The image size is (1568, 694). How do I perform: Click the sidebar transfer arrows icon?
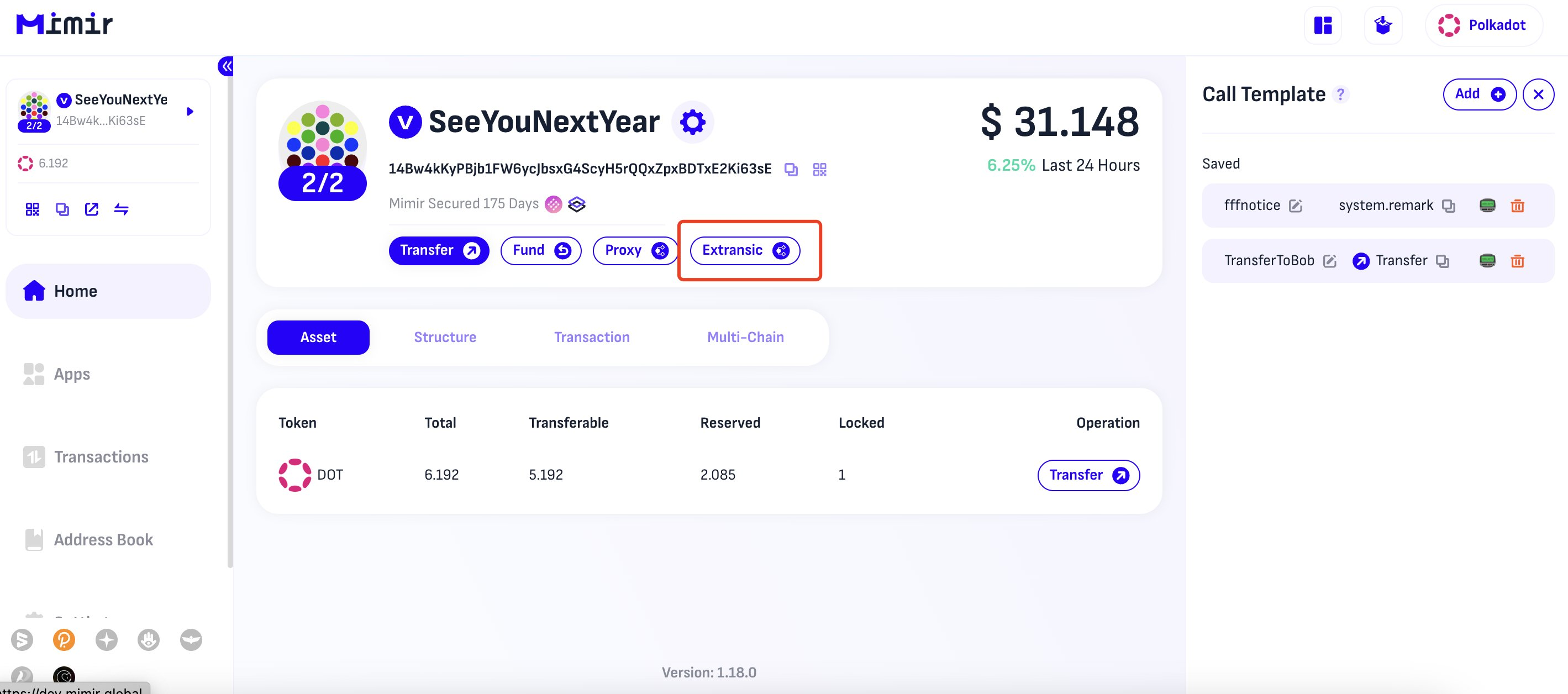click(x=121, y=209)
